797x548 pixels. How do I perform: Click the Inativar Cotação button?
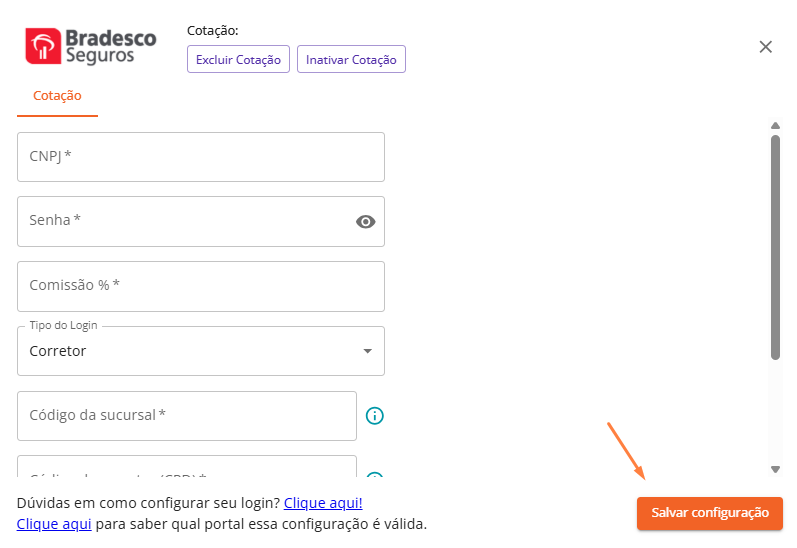tap(351, 59)
